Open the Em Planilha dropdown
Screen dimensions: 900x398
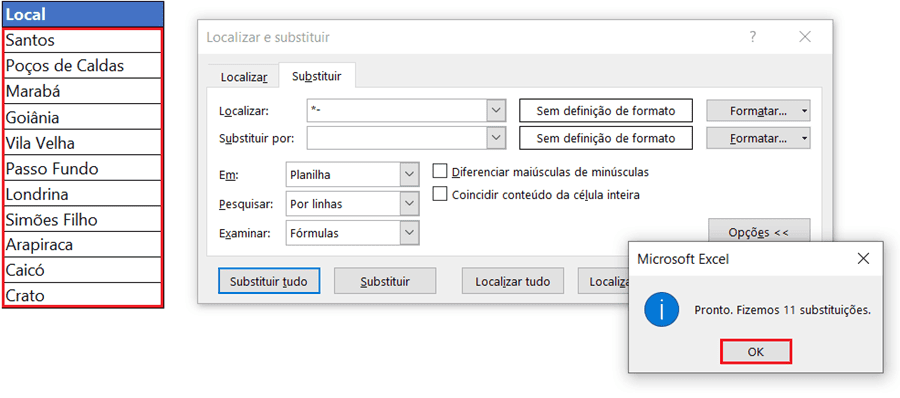(x=409, y=175)
